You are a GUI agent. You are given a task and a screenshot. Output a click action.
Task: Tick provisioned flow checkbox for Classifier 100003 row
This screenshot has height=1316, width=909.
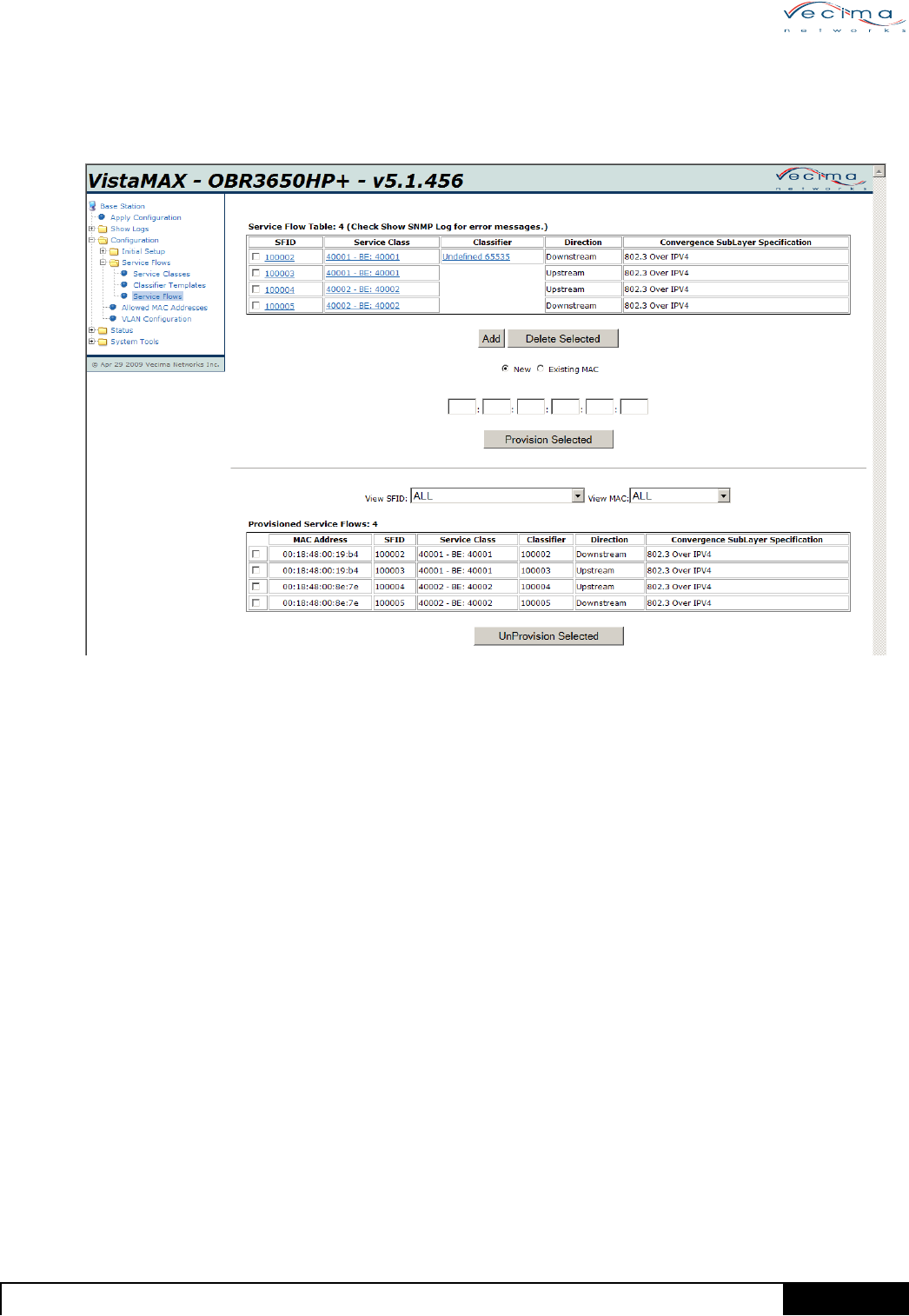(x=255, y=570)
